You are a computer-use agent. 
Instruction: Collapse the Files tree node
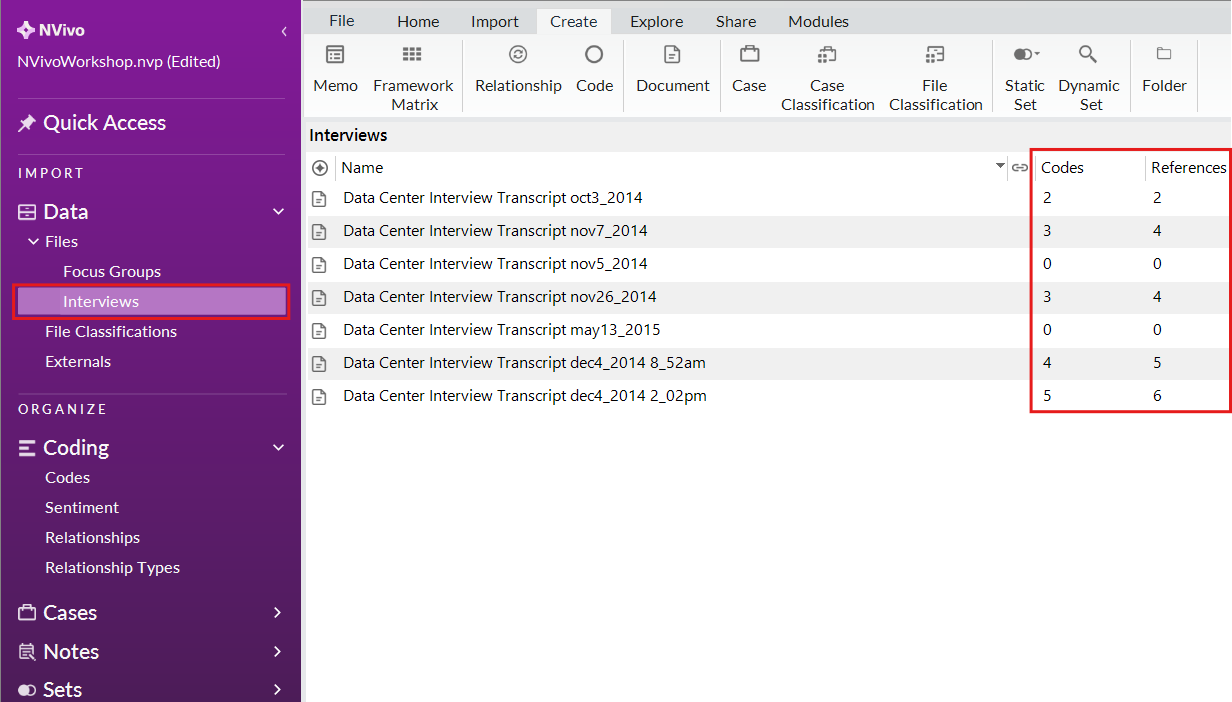click(x=32, y=242)
